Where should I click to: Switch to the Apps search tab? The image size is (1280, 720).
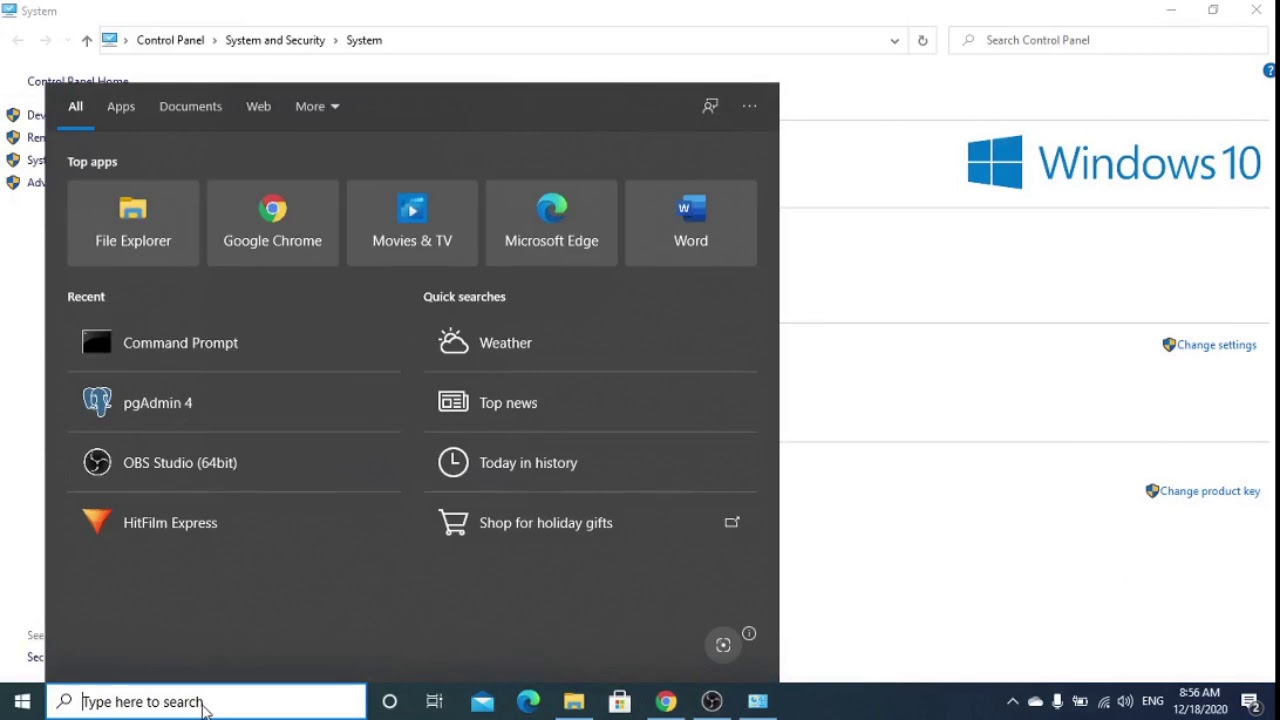(x=121, y=106)
